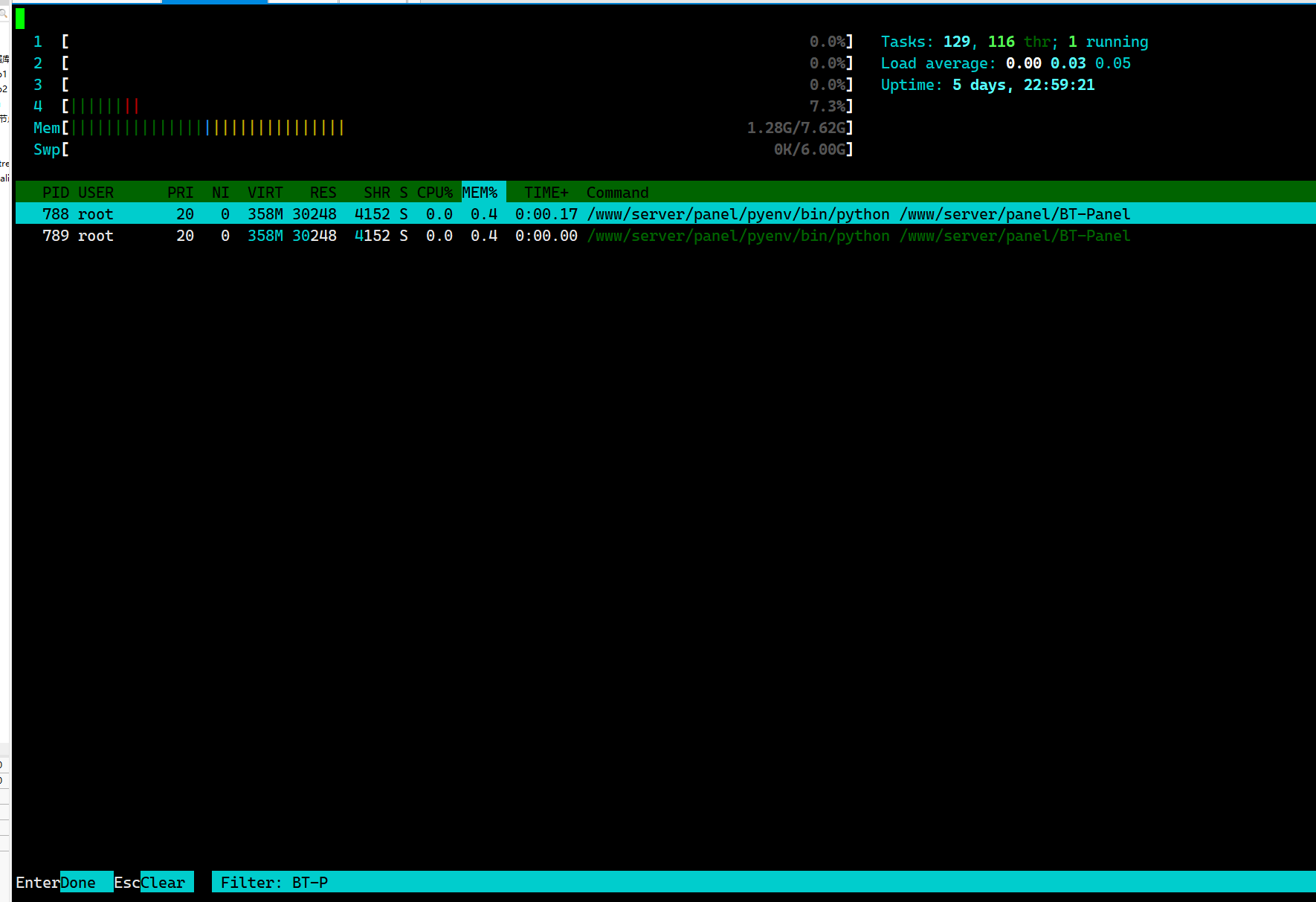
Task: Sort by TIME+ column header
Action: (546, 193)
